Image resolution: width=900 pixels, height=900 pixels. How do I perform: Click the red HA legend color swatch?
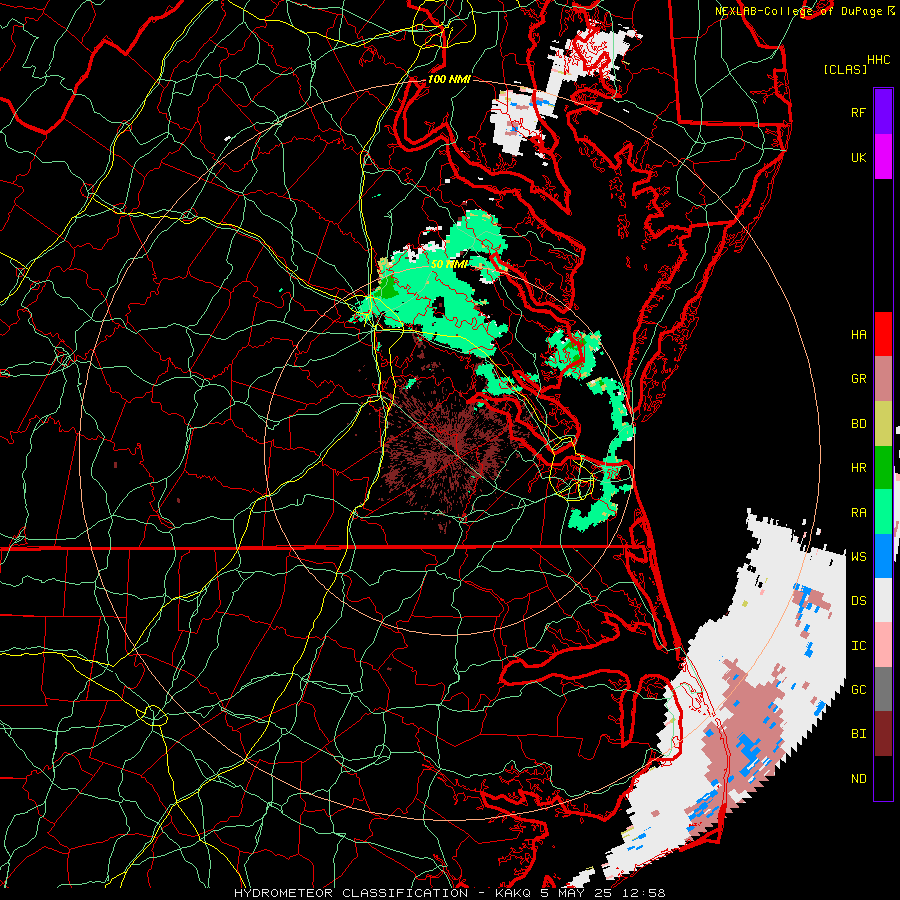tap(883, 334)
